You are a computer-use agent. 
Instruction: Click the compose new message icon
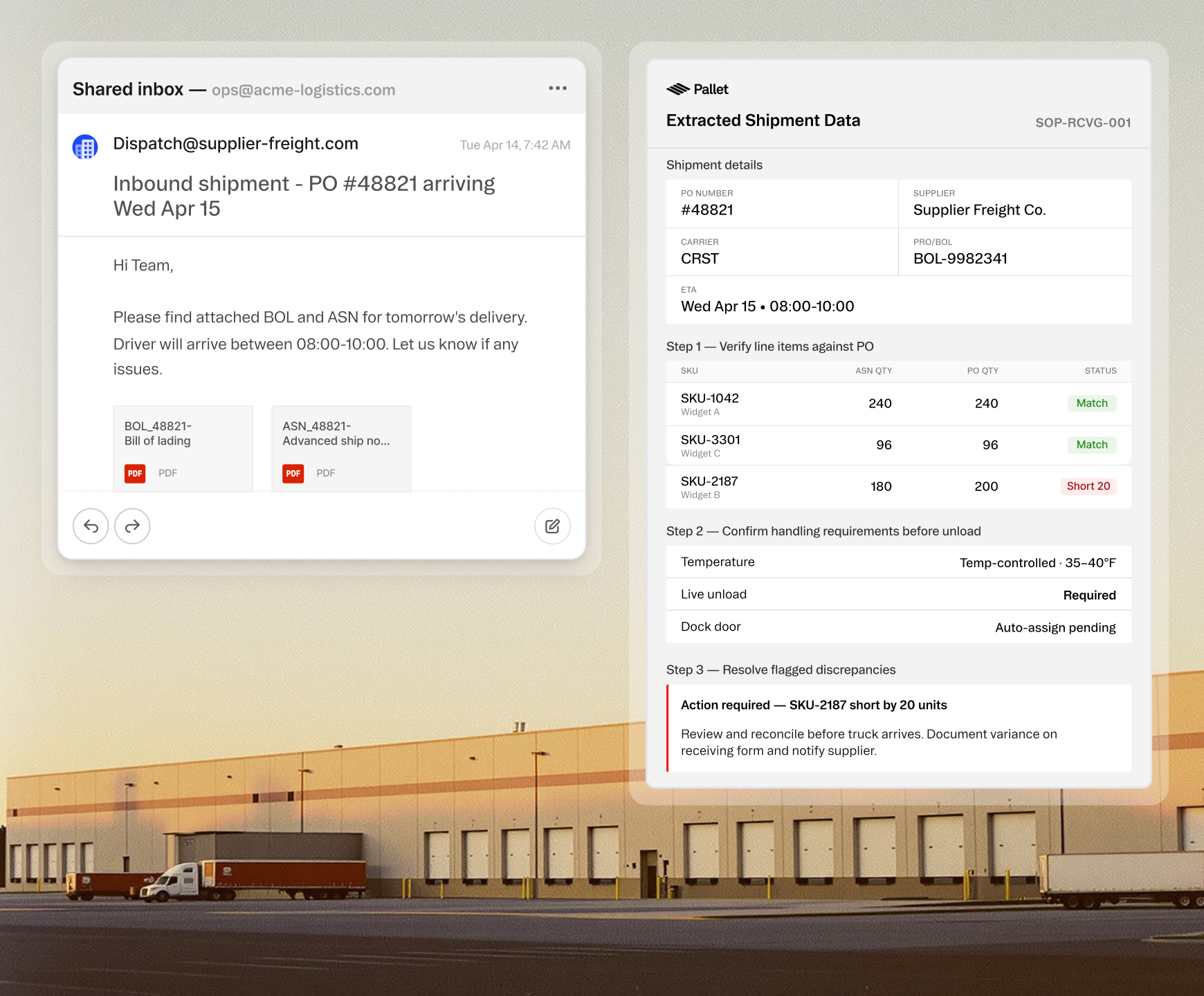[552, 526]
